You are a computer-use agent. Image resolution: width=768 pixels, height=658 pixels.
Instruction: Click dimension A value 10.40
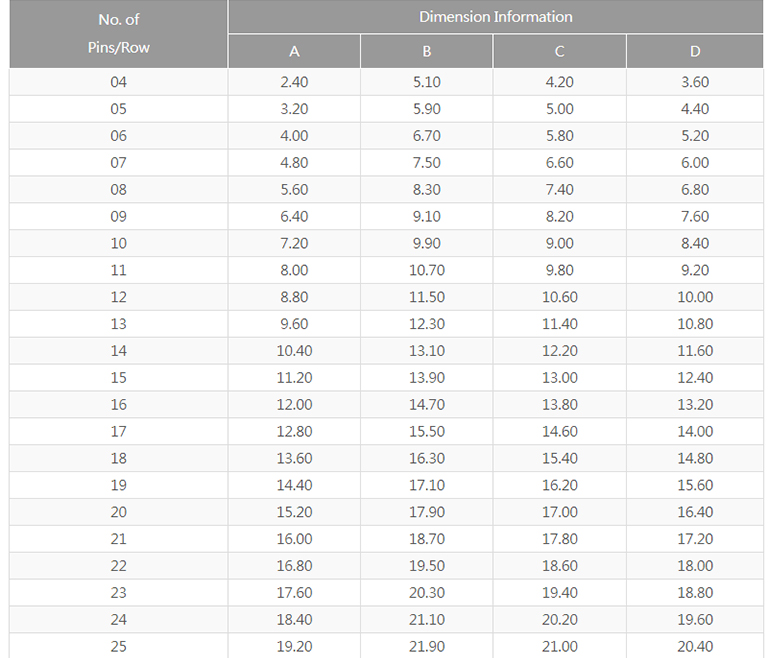pos(294,351)
